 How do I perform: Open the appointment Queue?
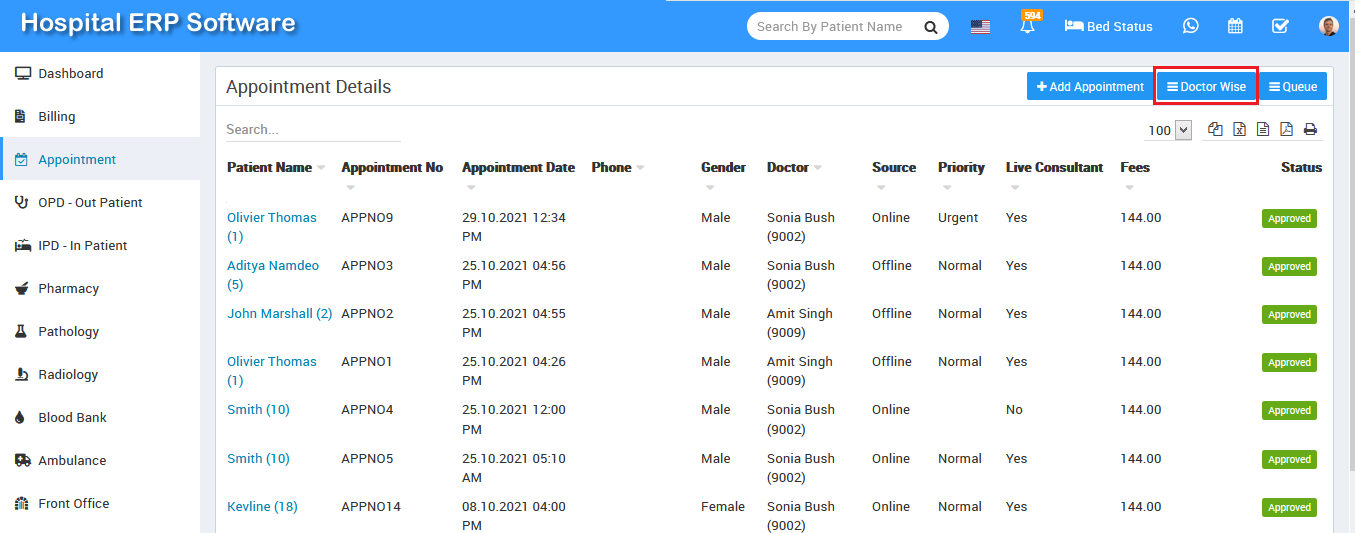pyautogui.click(x=1293, y=86)
